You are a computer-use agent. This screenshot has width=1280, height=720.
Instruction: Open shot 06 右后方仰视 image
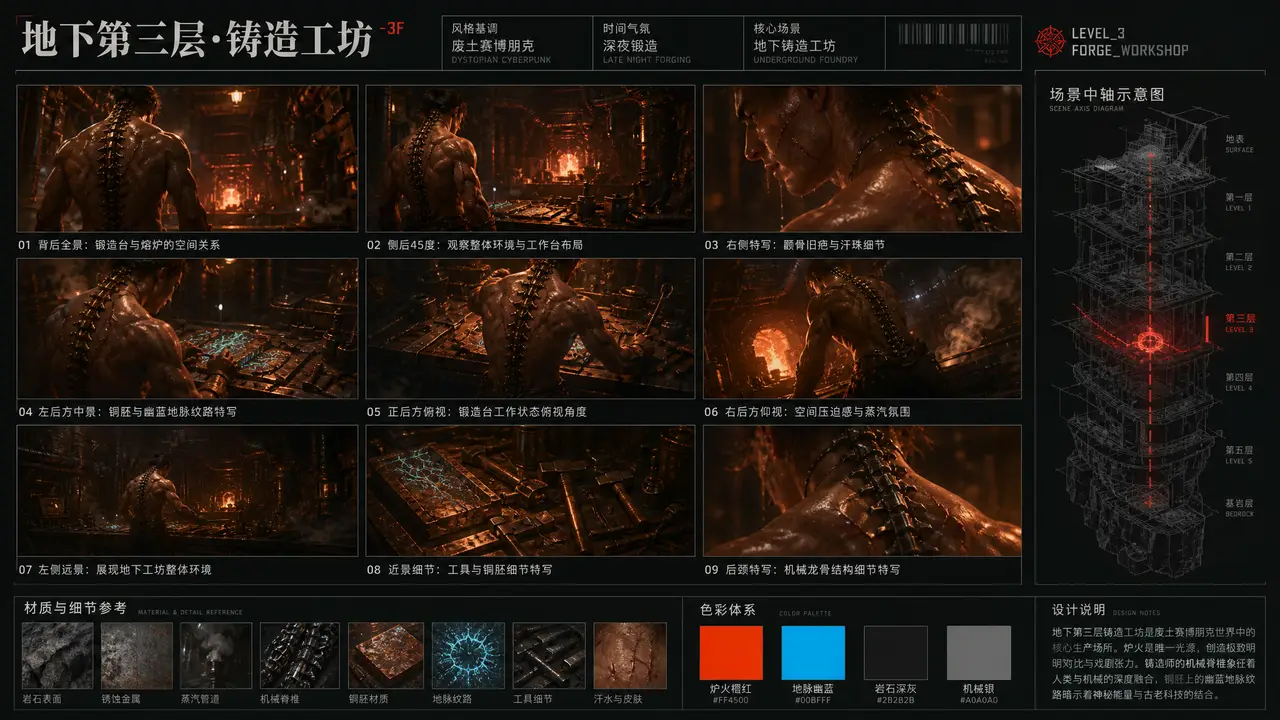click(862, 328)
